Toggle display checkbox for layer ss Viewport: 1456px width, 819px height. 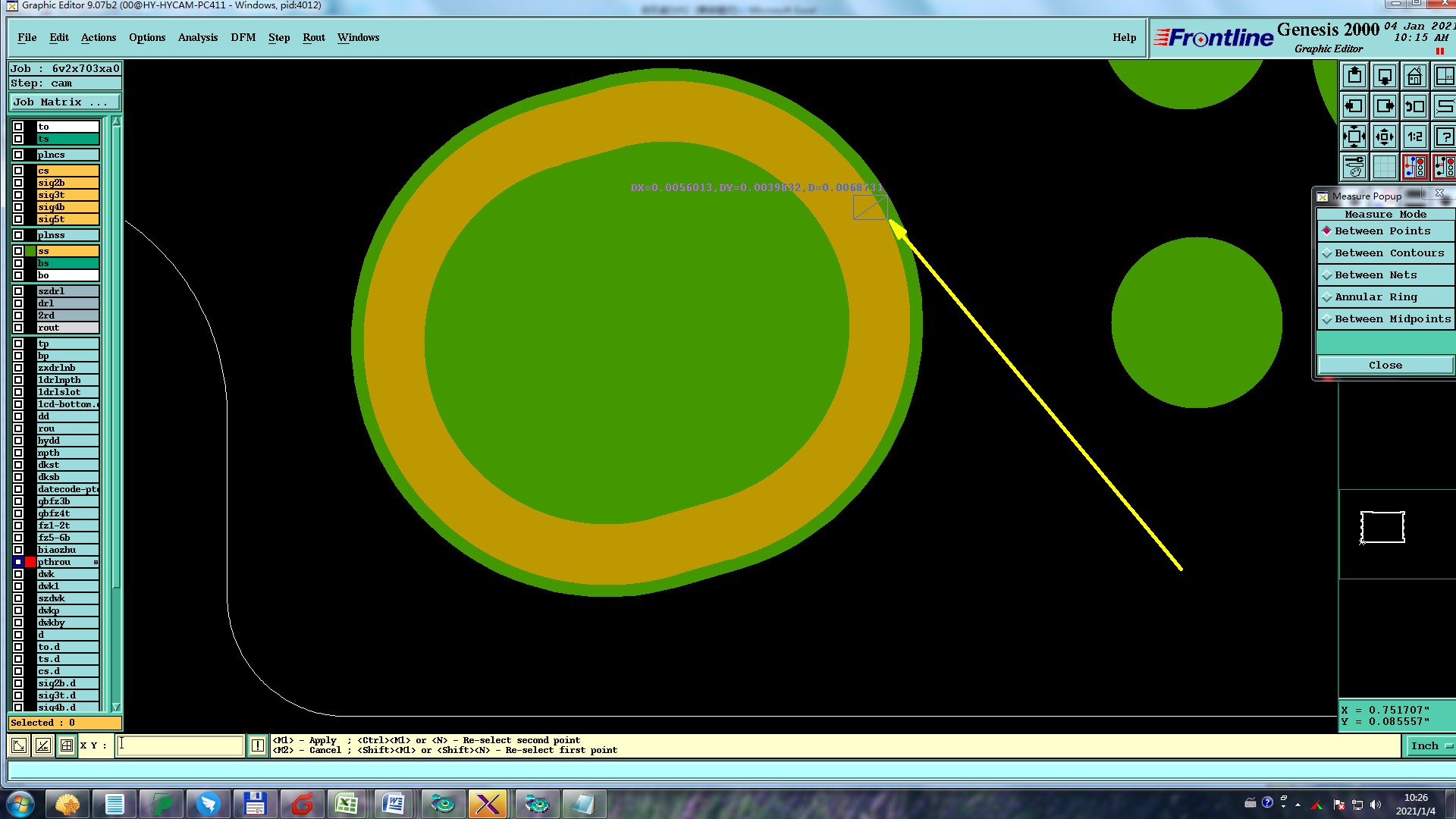point(18,251)
